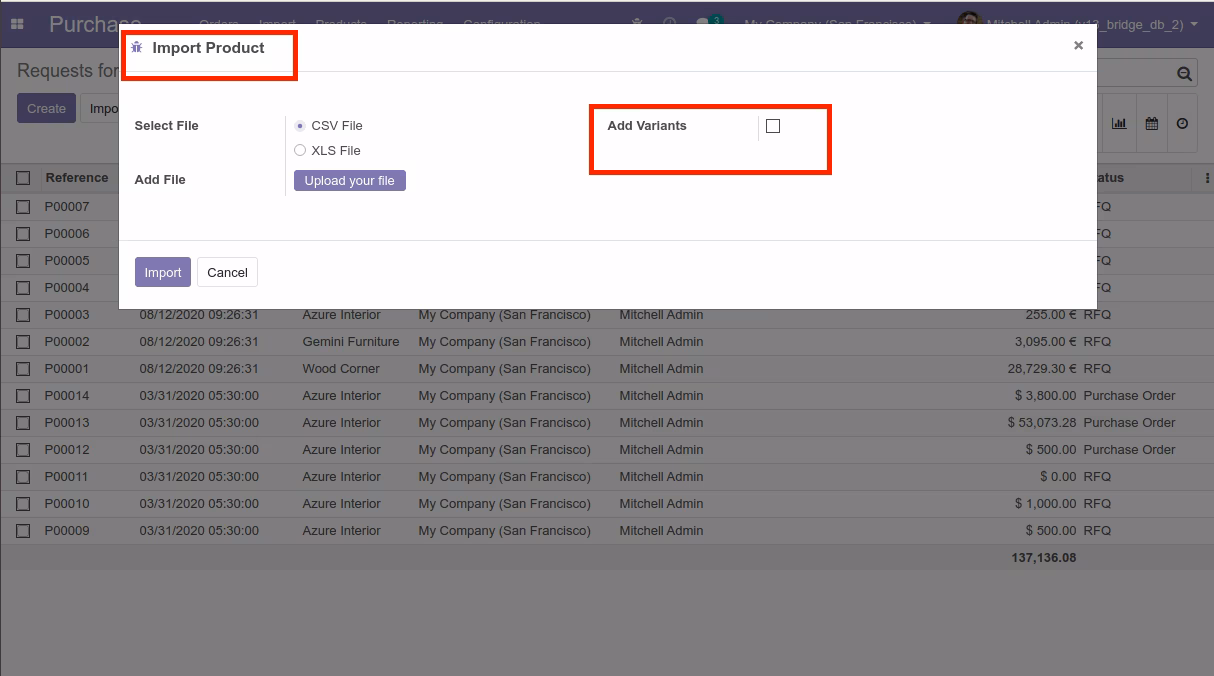Screen dimensions: 1214x676
Task: Tick the checkbox for row P00007
Action: pyautogui.click(x=23, y=207)
